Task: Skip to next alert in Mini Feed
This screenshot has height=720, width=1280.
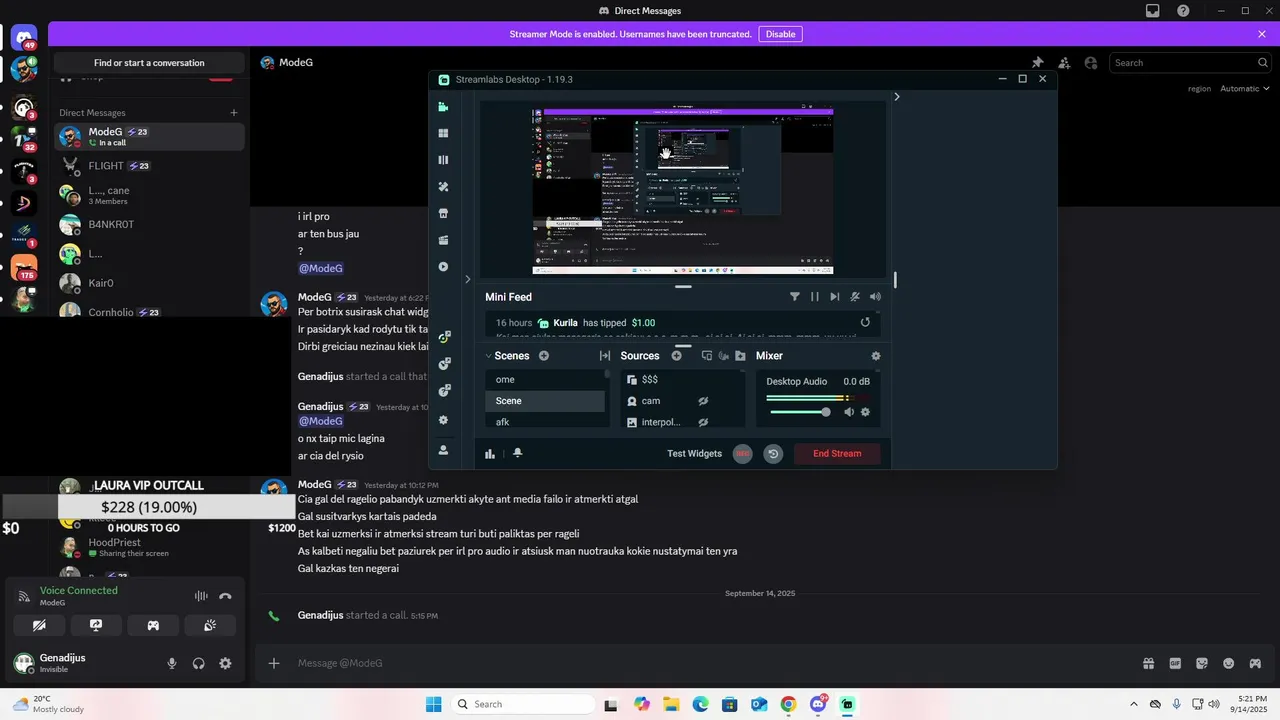Action: click(835, 297)
